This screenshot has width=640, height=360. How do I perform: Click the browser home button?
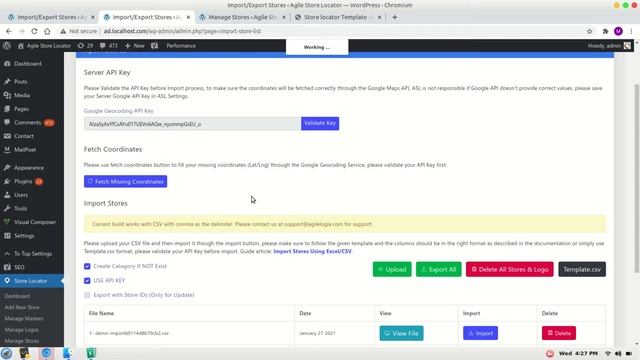coord(47,31)
